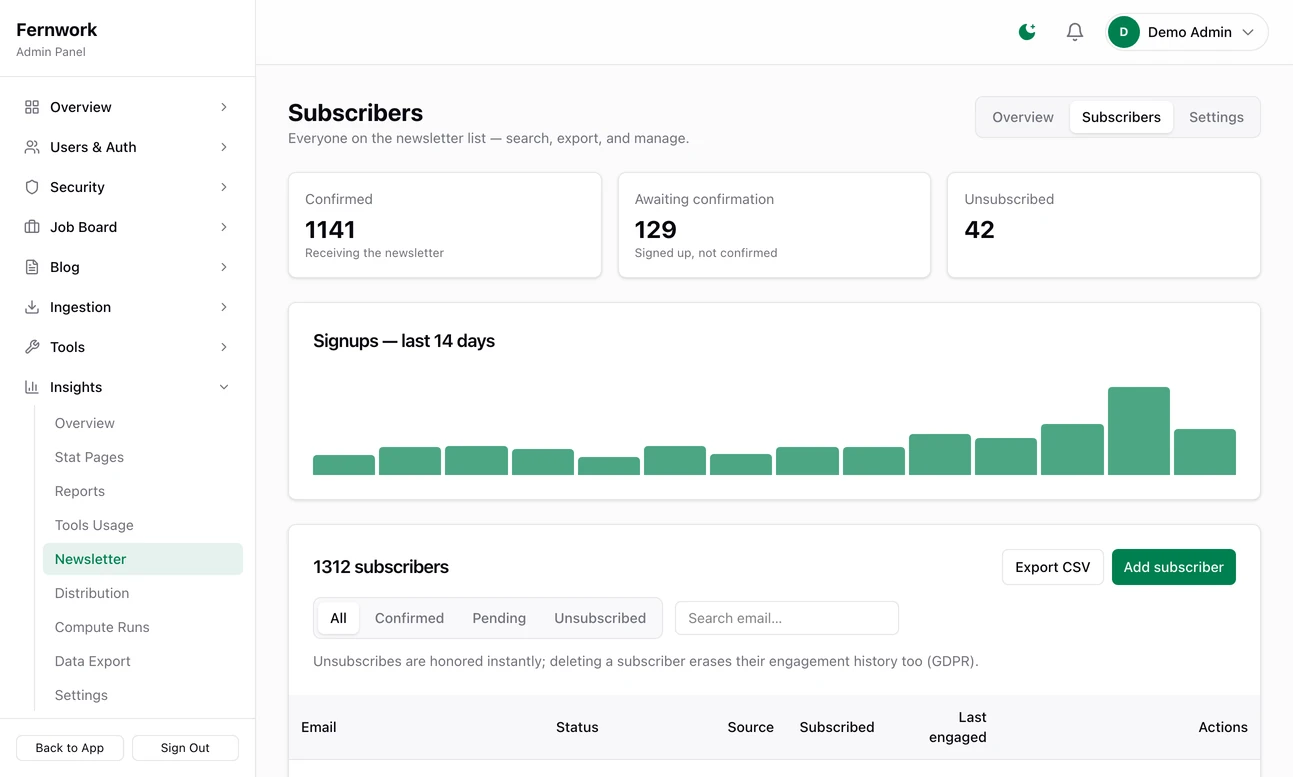The height and width of the screenshot is (777, 1293).
Task: Click the Blog document icon
Action: click(x=32, y=267)
